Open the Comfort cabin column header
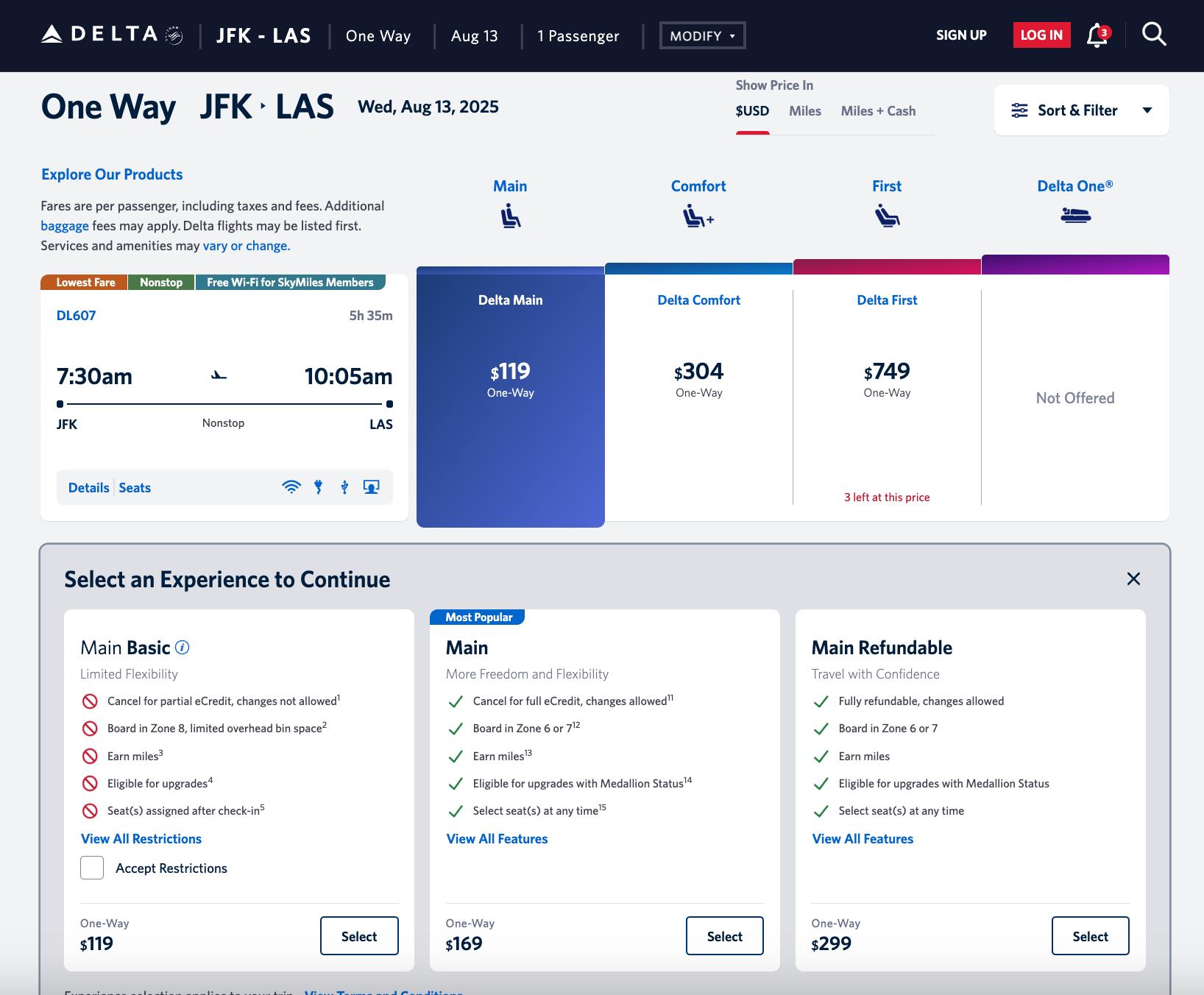Screen dimensions: 1204x995 [698, 186]
